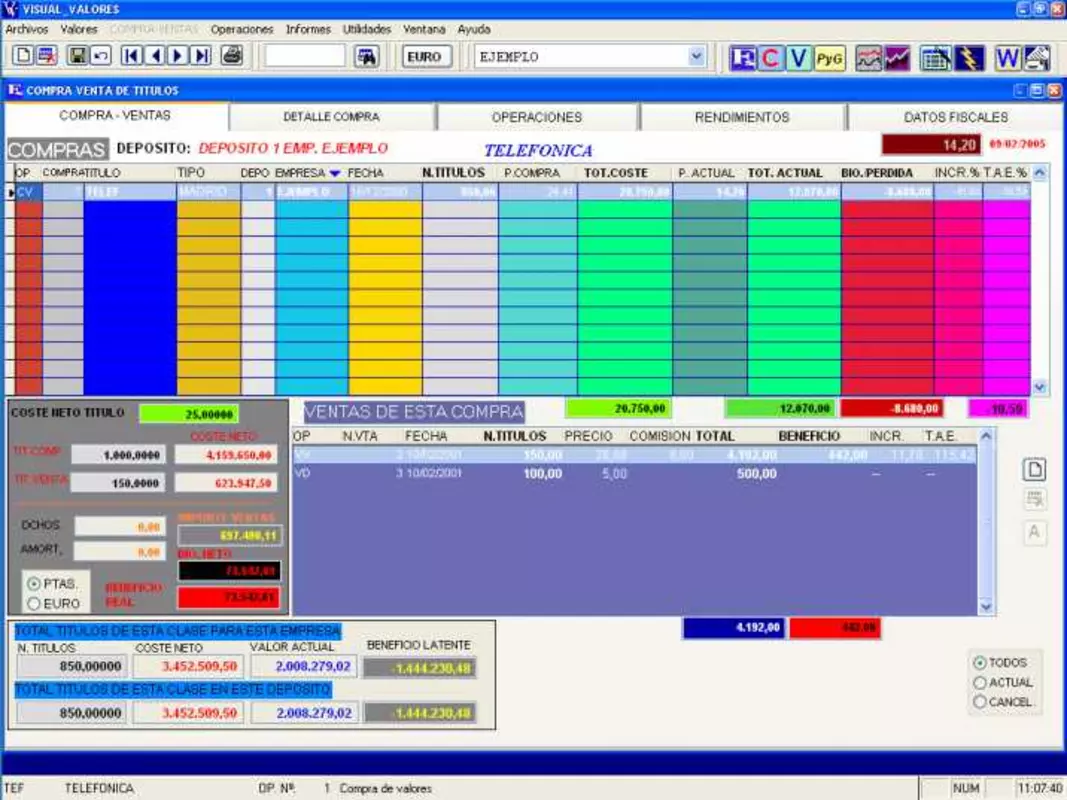The image size is (1067, 800).
Task: Click the 1.000,0000 titles field
Action: click(x=118, y=455)
